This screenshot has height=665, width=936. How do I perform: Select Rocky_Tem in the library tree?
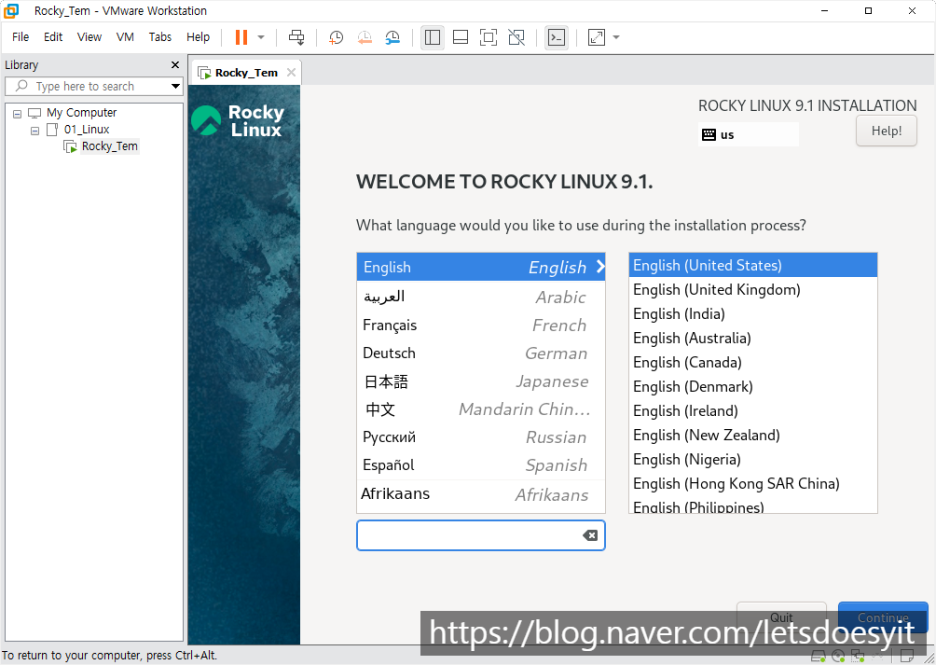(x=110, y=146)
